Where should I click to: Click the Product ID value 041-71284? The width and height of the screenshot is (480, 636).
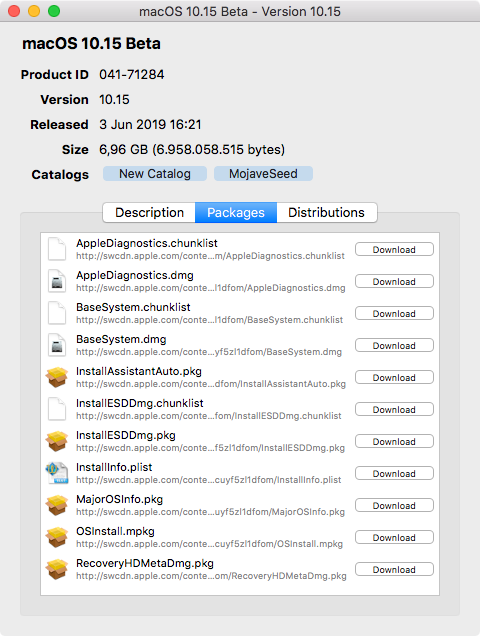pos(131,75)
